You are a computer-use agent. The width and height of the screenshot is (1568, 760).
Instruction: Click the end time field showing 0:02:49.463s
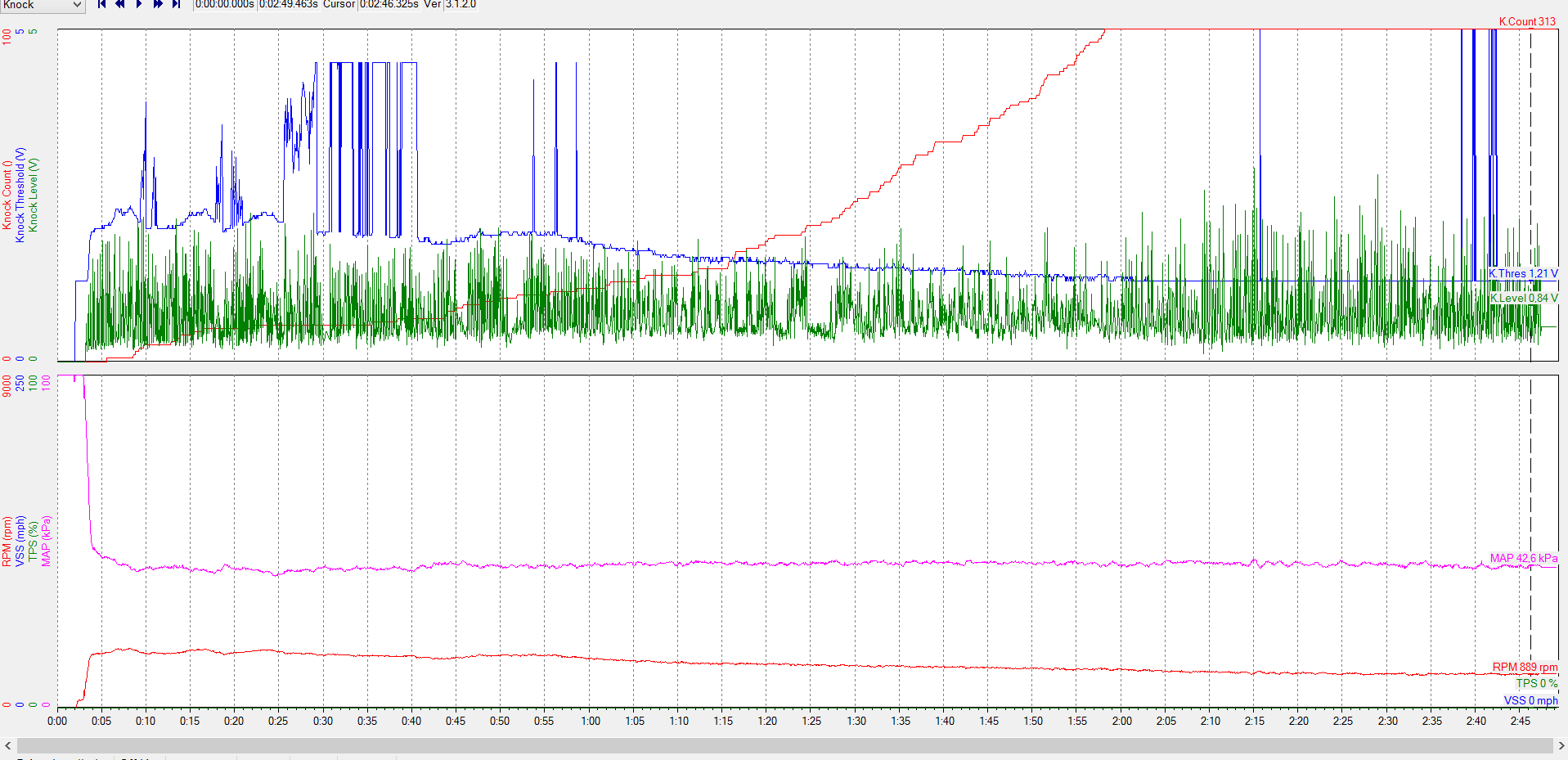pos(288,4)
